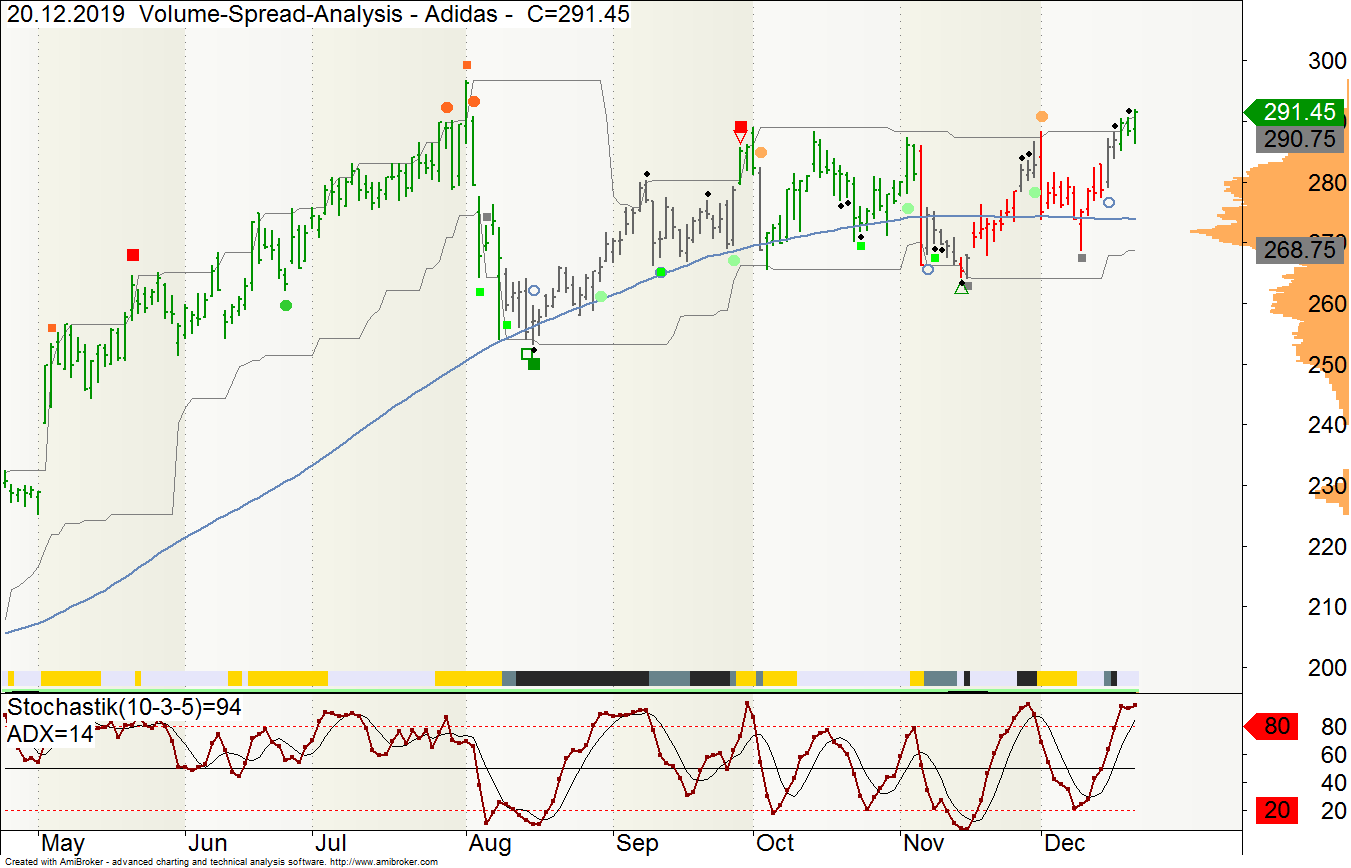Click the Jun month label on time axis
This screenshot has width=1351, height=868.
(208, 843)
